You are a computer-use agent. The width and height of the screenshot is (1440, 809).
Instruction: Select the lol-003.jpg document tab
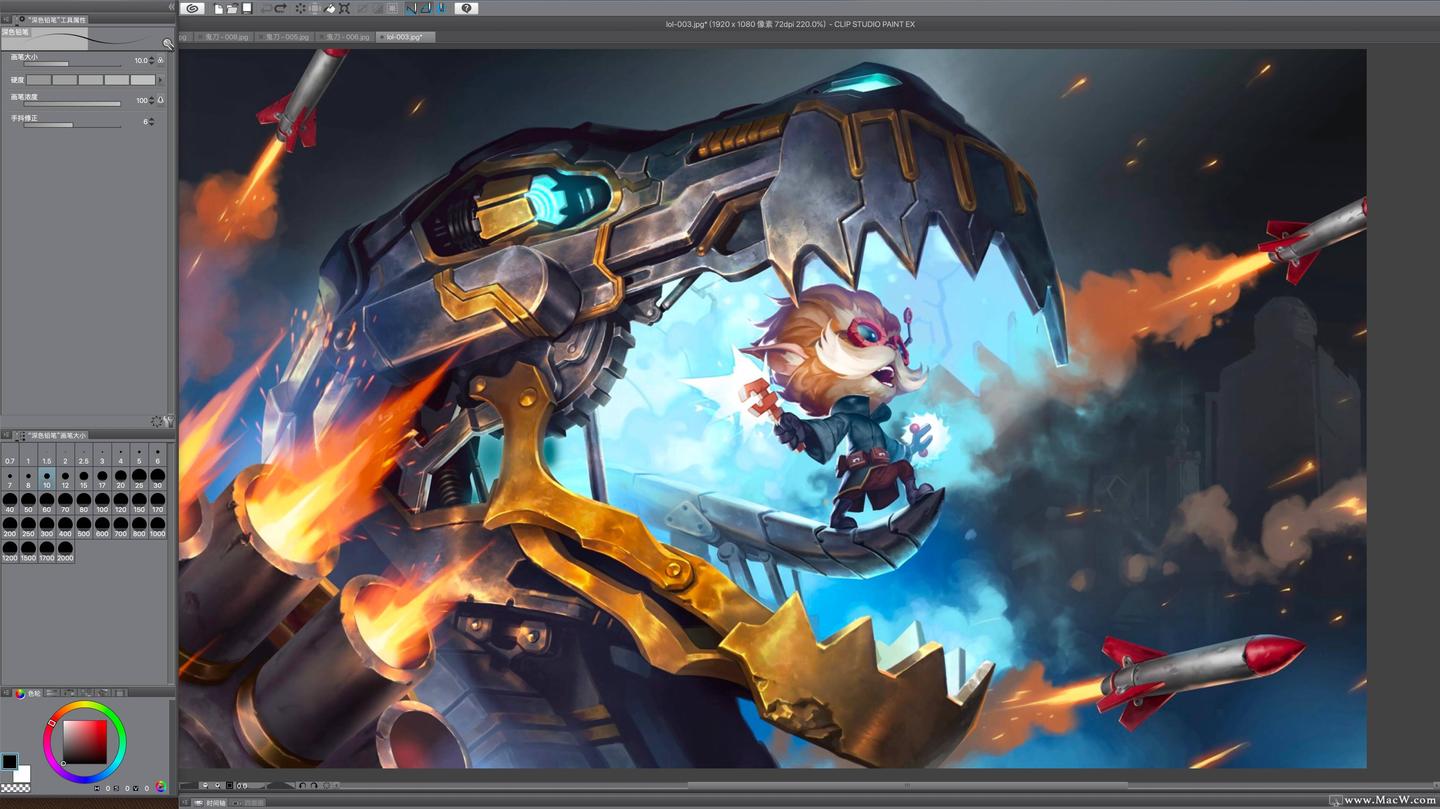coord(405,37)
